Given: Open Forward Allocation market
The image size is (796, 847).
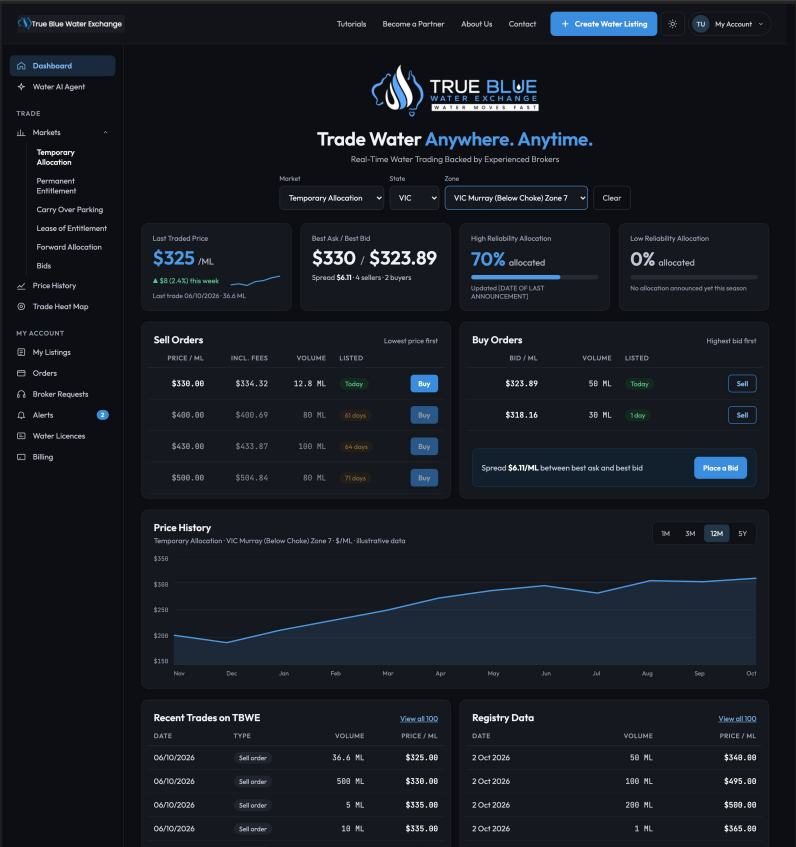Looking at the screenshot, I should click(69, 247).
